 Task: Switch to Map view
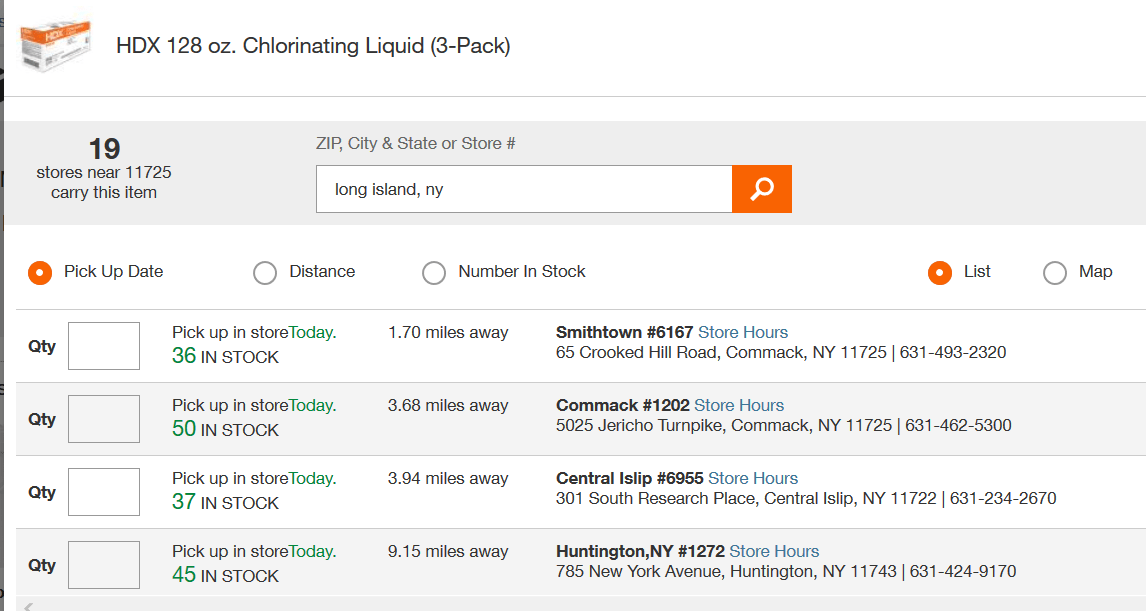1055,272
